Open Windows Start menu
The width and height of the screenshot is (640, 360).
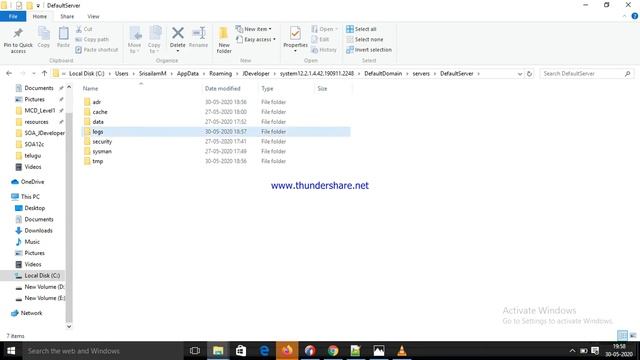(x=11, y=351)
